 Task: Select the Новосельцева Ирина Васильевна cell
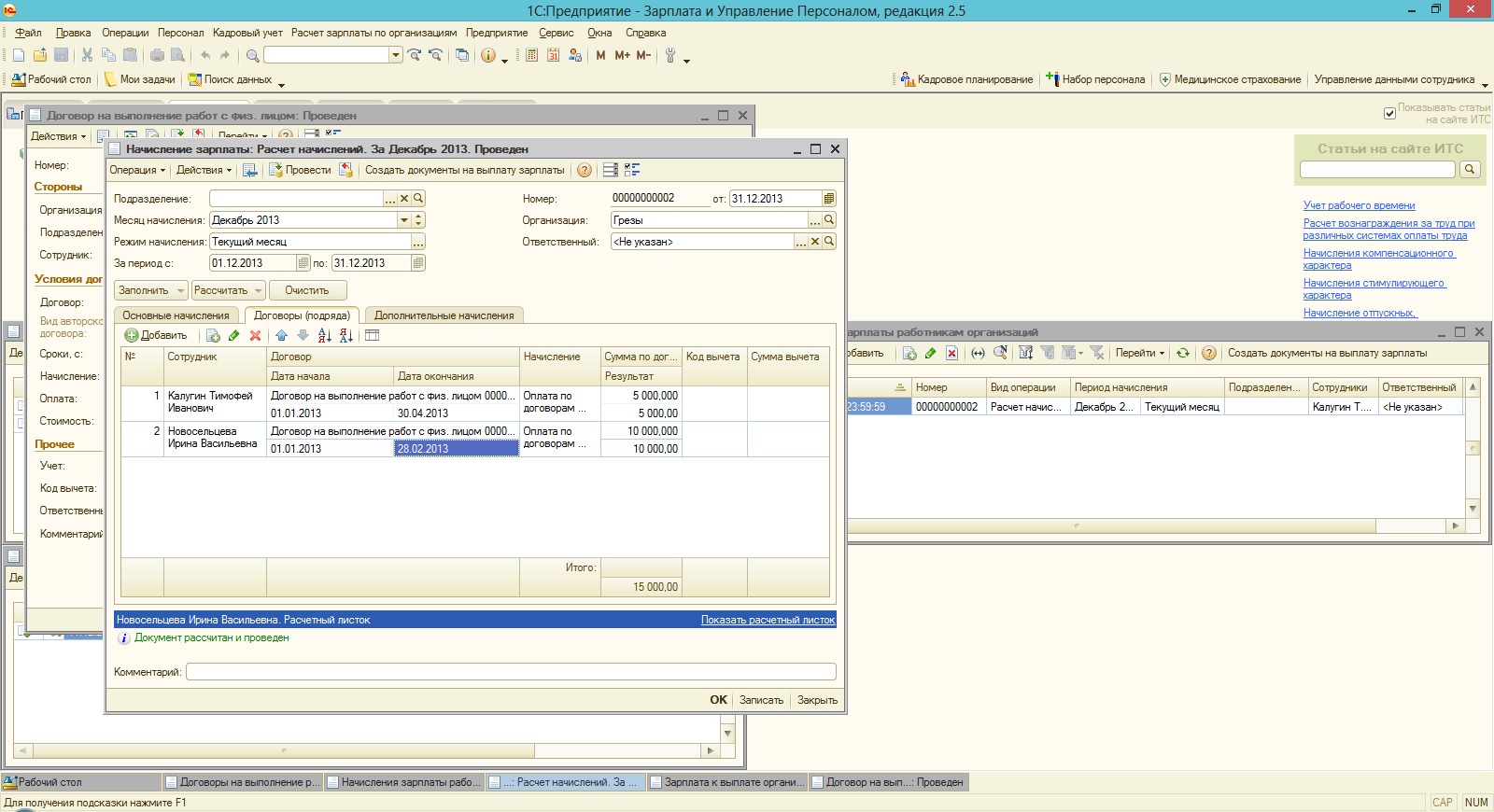pyautogui.click(x=215, y=438)
